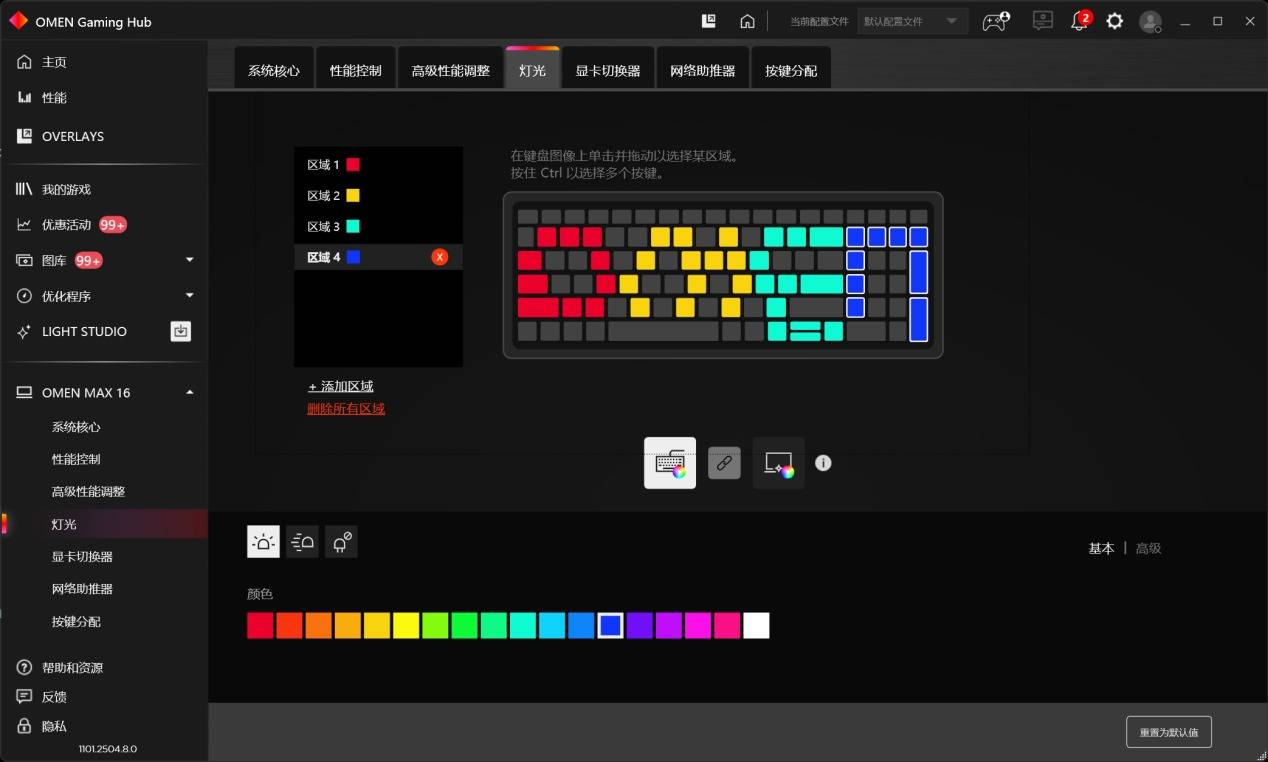Collapse the OMEN MAX 16 section
Image resolution: width=1268 pixels, height=762 pixels.
[190, 392]
